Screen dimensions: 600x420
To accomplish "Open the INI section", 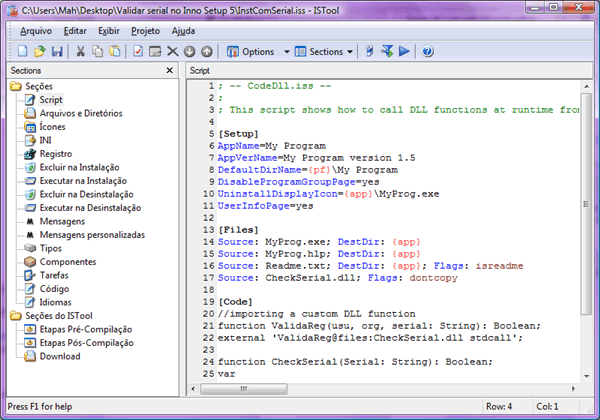I will 46,140.
